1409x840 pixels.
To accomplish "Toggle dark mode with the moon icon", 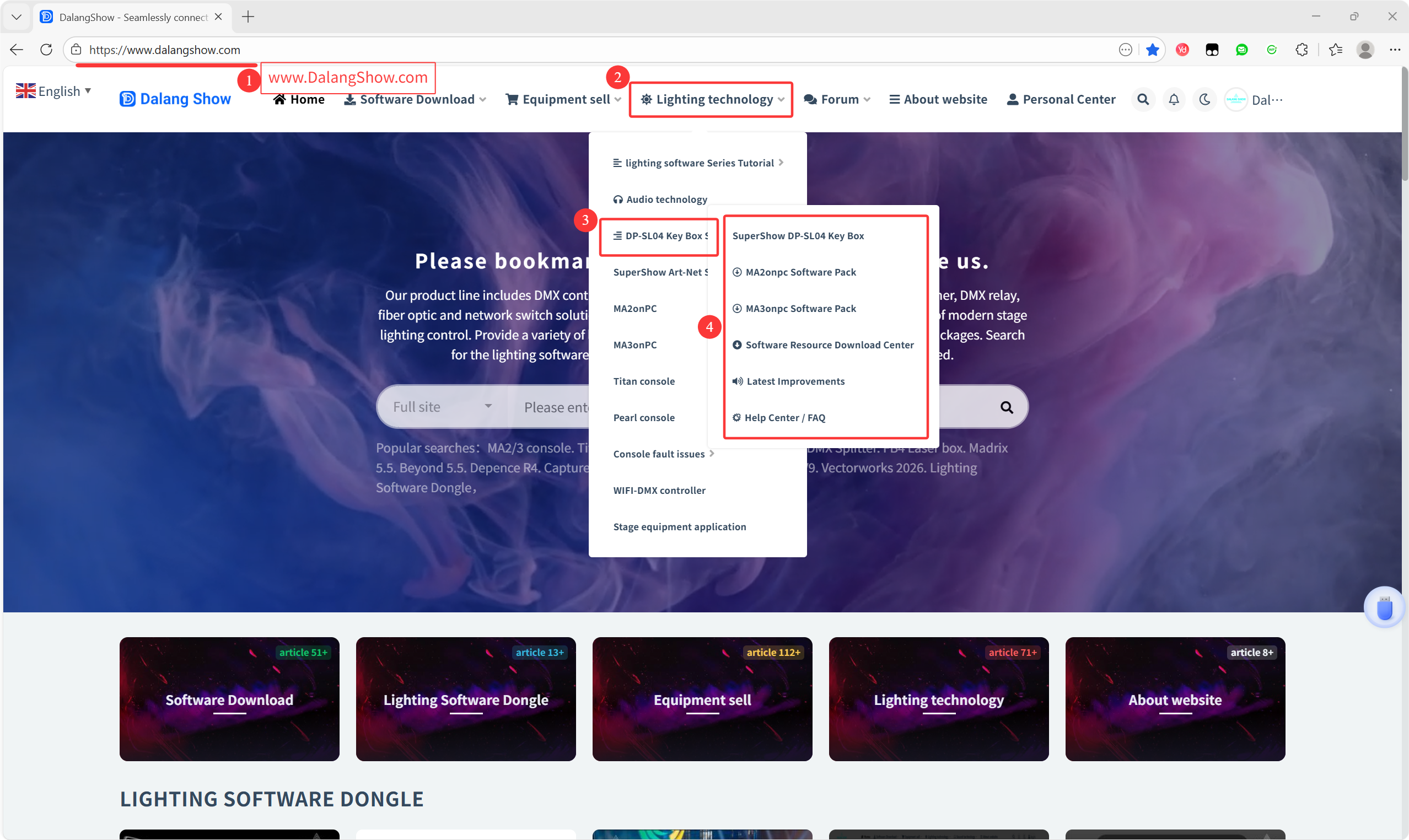I will tap(1204, 100).
